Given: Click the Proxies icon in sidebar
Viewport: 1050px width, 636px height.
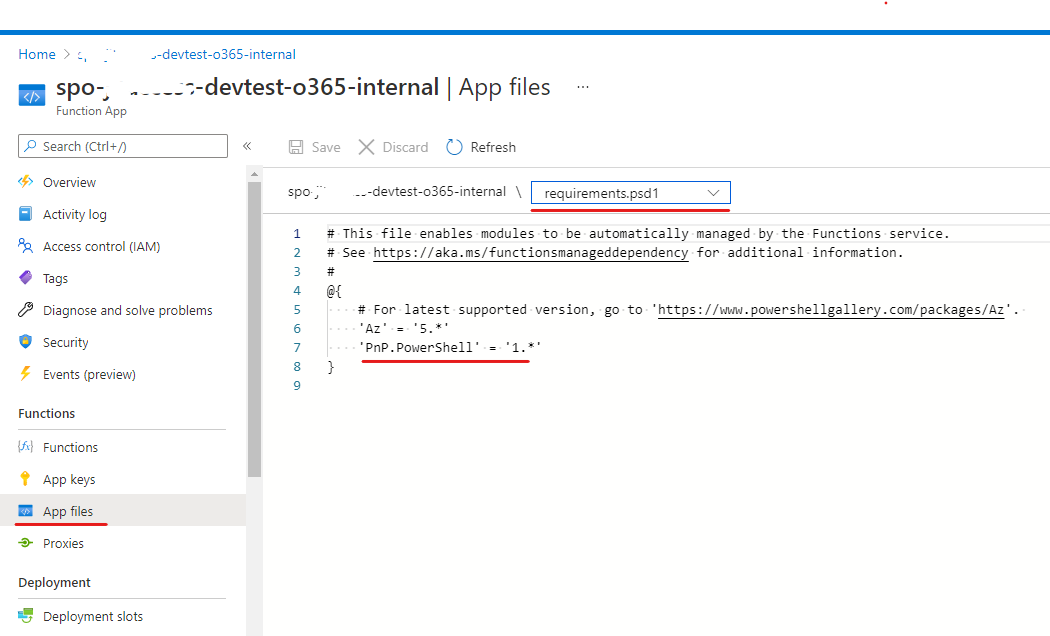Looking at the screenshot, I should [26, 543].
